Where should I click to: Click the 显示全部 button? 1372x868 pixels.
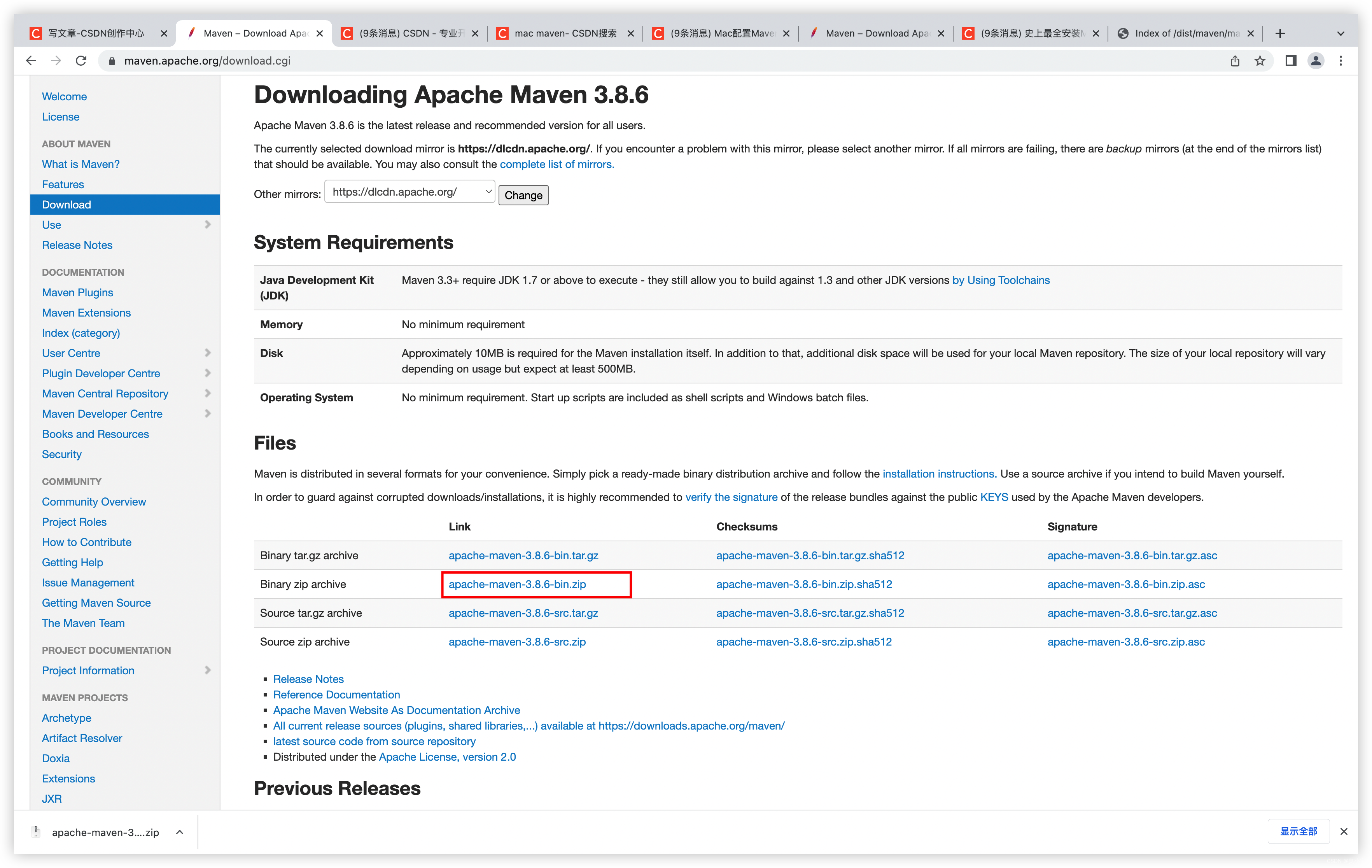(1298, 831)
